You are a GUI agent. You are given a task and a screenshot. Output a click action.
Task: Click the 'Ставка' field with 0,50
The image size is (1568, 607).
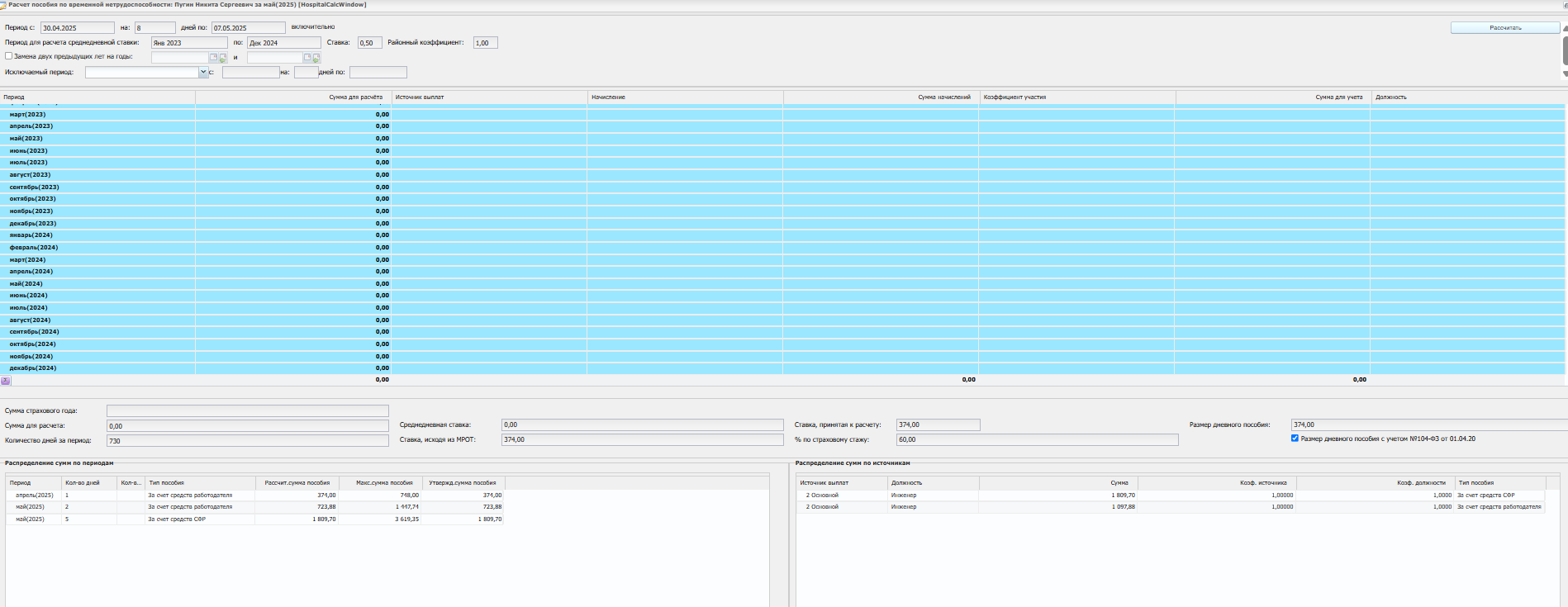369,43
